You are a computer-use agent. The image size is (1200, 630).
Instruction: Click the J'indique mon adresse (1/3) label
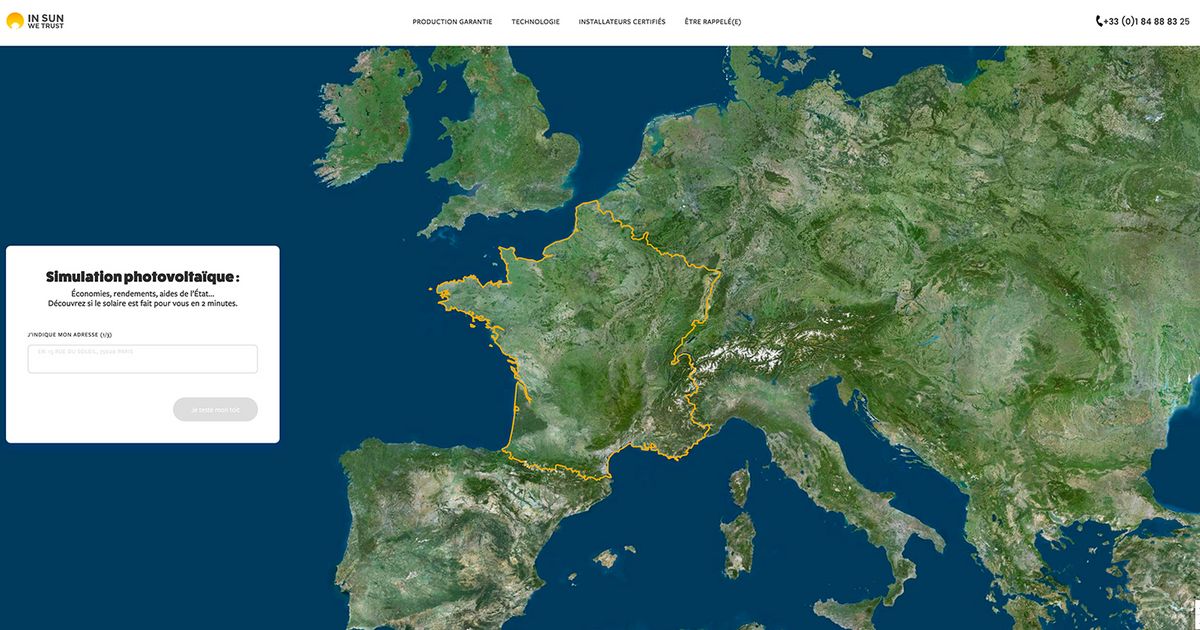tap(68, 334)
